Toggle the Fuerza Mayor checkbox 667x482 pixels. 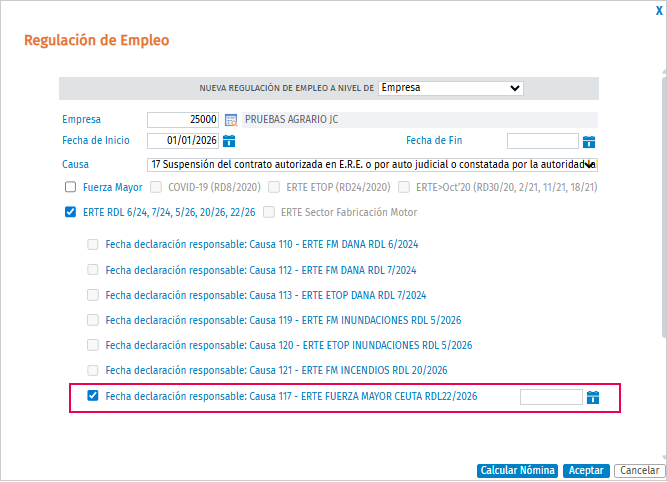click(71, 187)
